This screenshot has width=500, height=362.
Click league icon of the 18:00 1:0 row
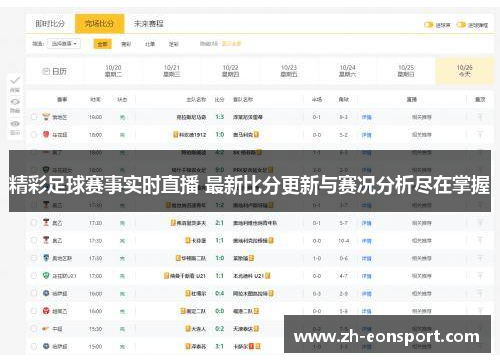click(x=46, y=134)
